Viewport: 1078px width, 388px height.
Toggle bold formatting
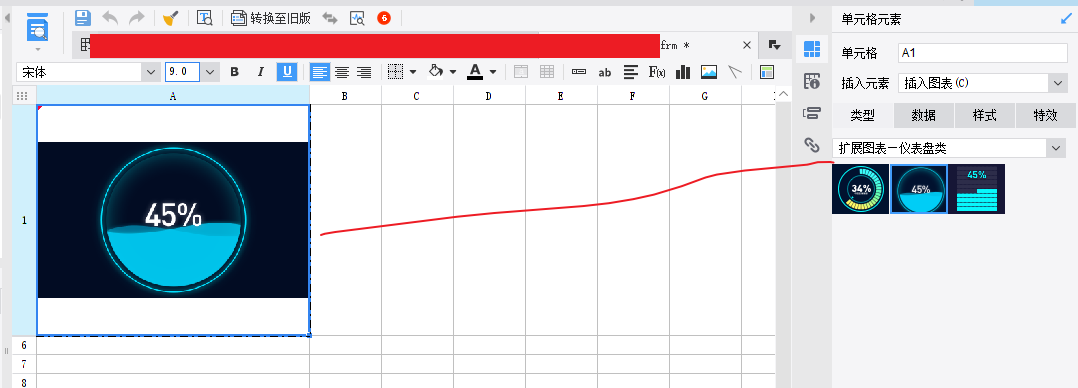234,72
